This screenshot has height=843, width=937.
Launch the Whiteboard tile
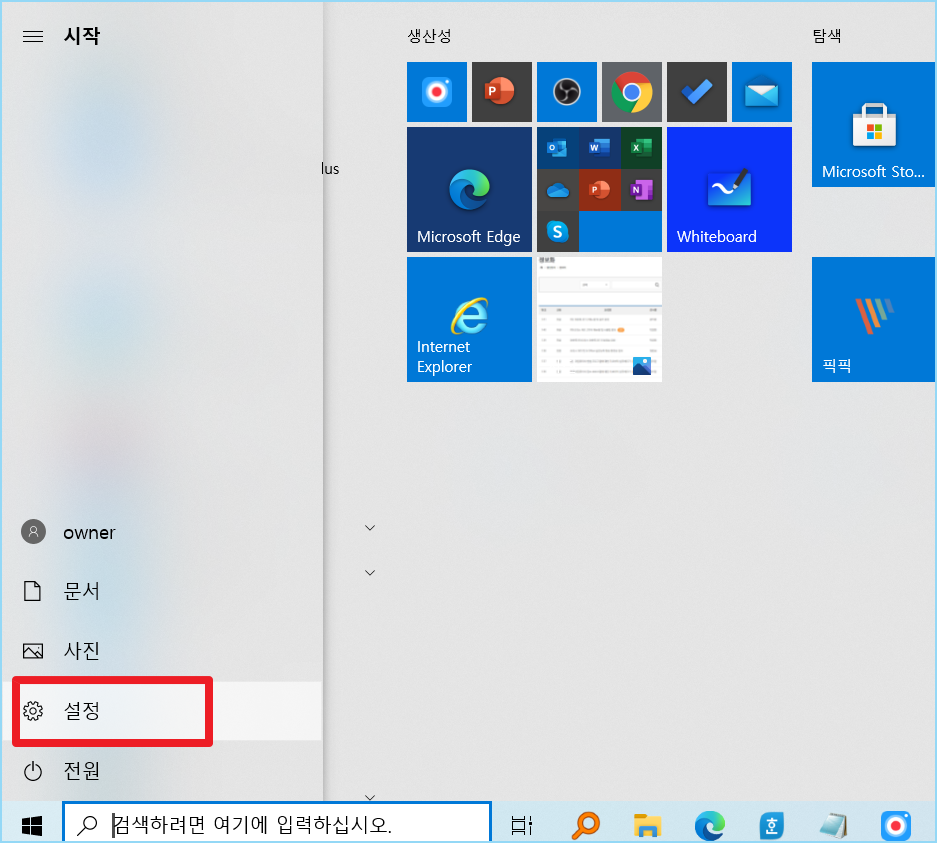point(729,189)
